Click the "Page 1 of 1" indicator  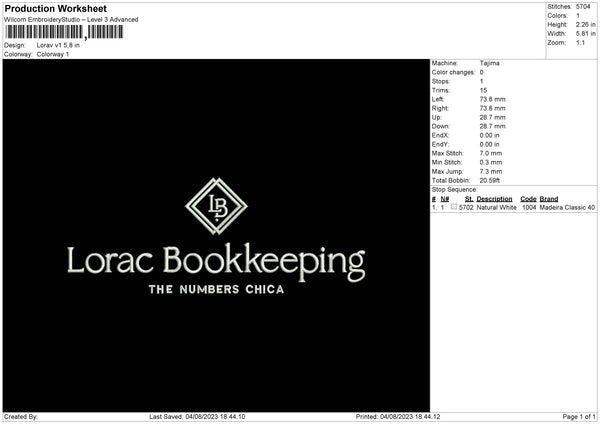click(579, 417)
